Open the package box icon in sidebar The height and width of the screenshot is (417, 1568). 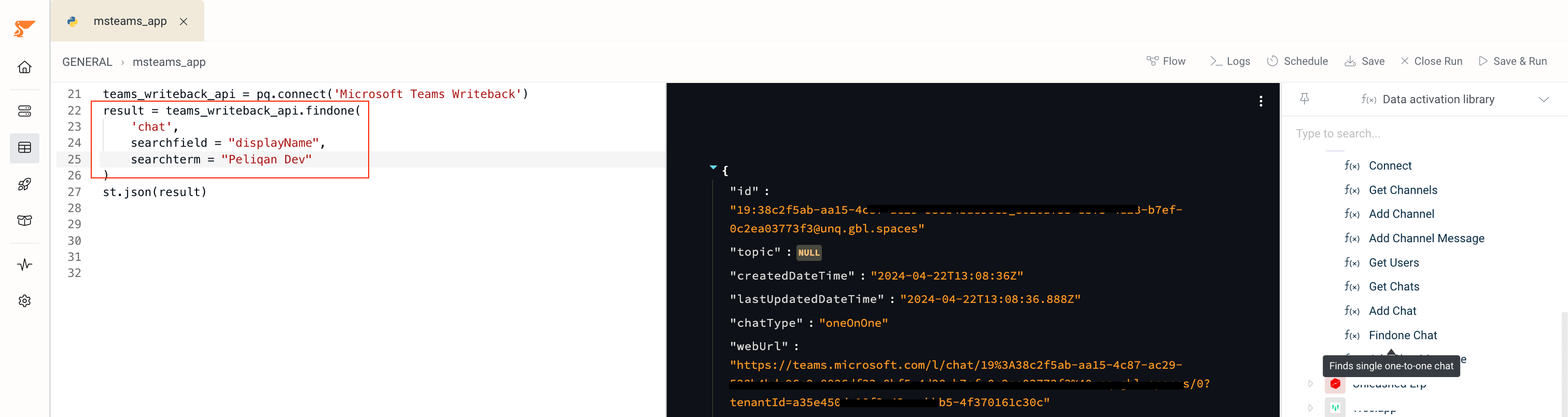point(24,220)
